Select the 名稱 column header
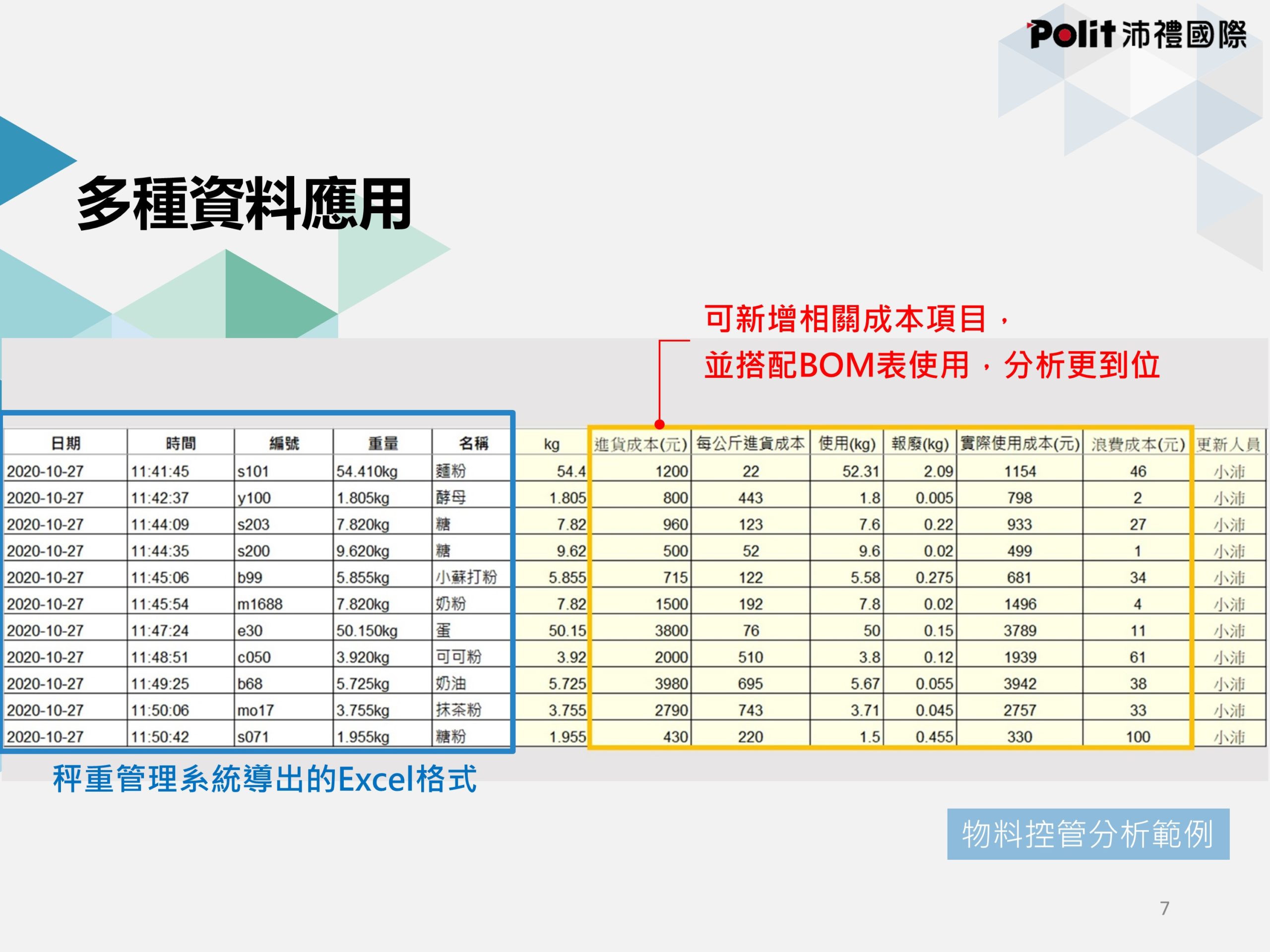Image resolution: width=1270 pixels, height=952 pixels. (472, 443)
